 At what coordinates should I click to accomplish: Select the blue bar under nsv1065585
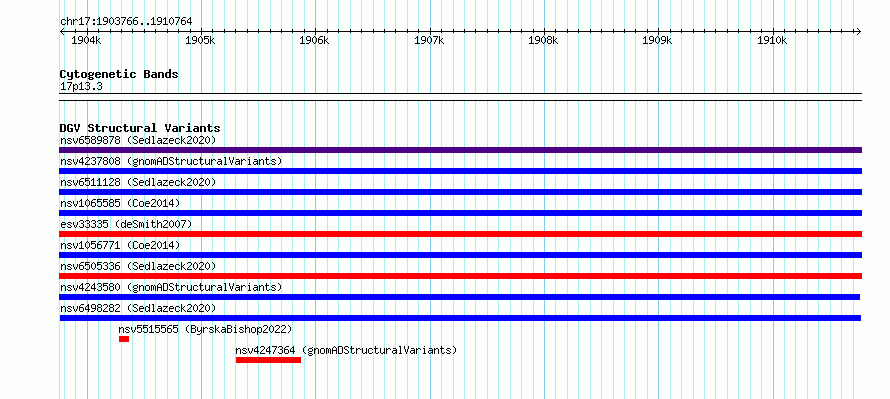[460, 213]
